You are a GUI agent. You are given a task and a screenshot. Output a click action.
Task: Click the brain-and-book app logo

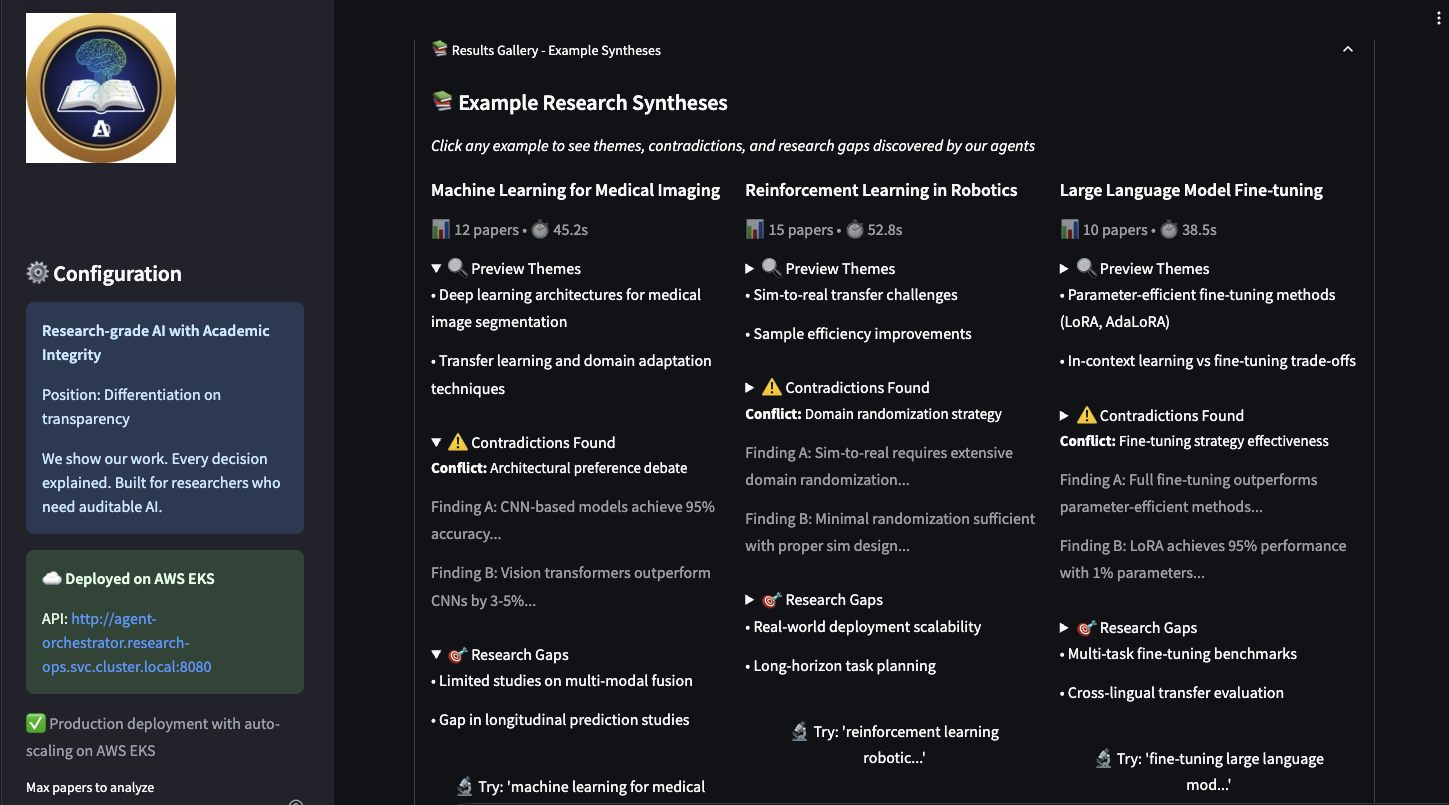coord(101,88)
